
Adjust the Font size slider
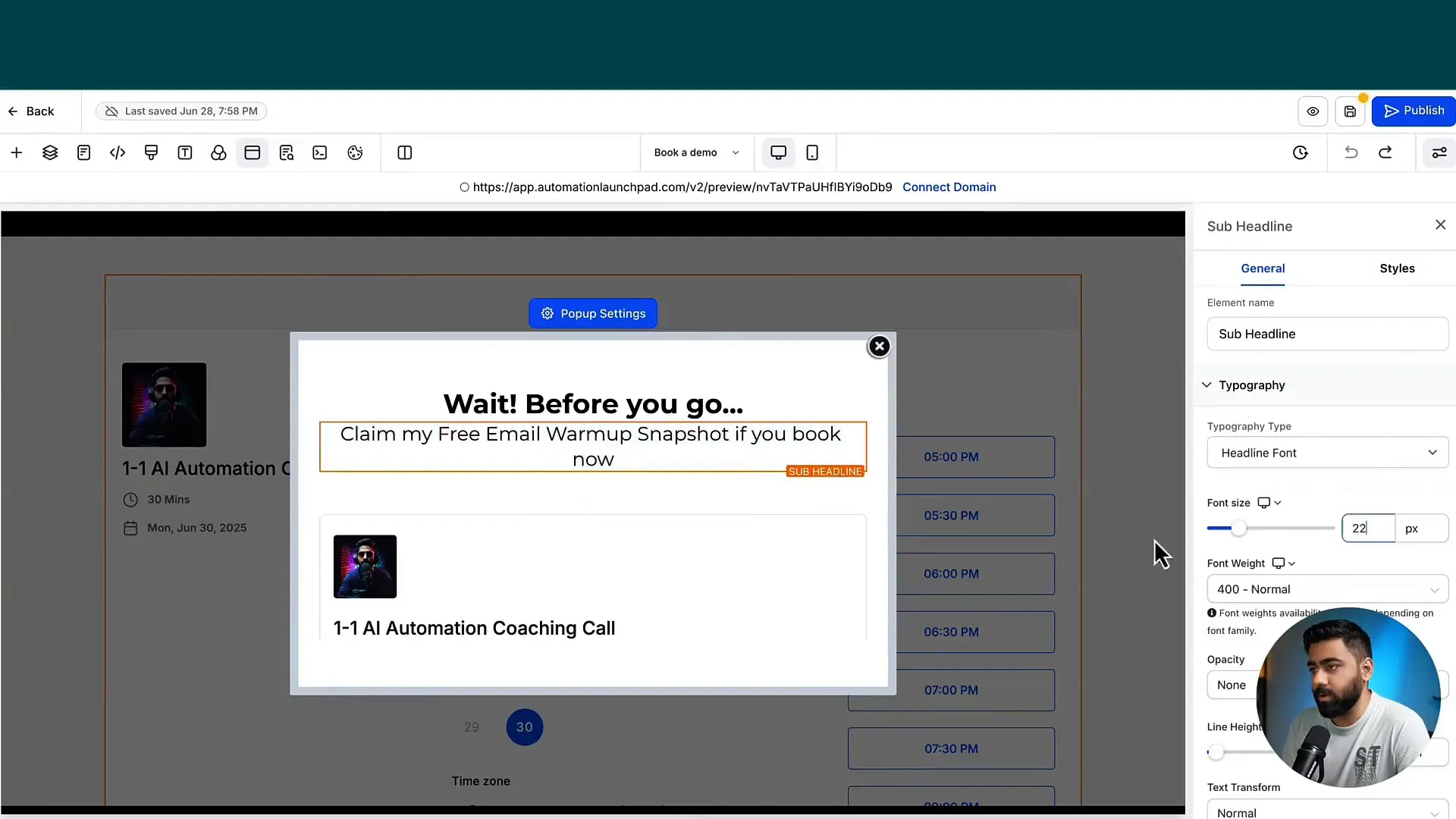[x=1238, y=529]
